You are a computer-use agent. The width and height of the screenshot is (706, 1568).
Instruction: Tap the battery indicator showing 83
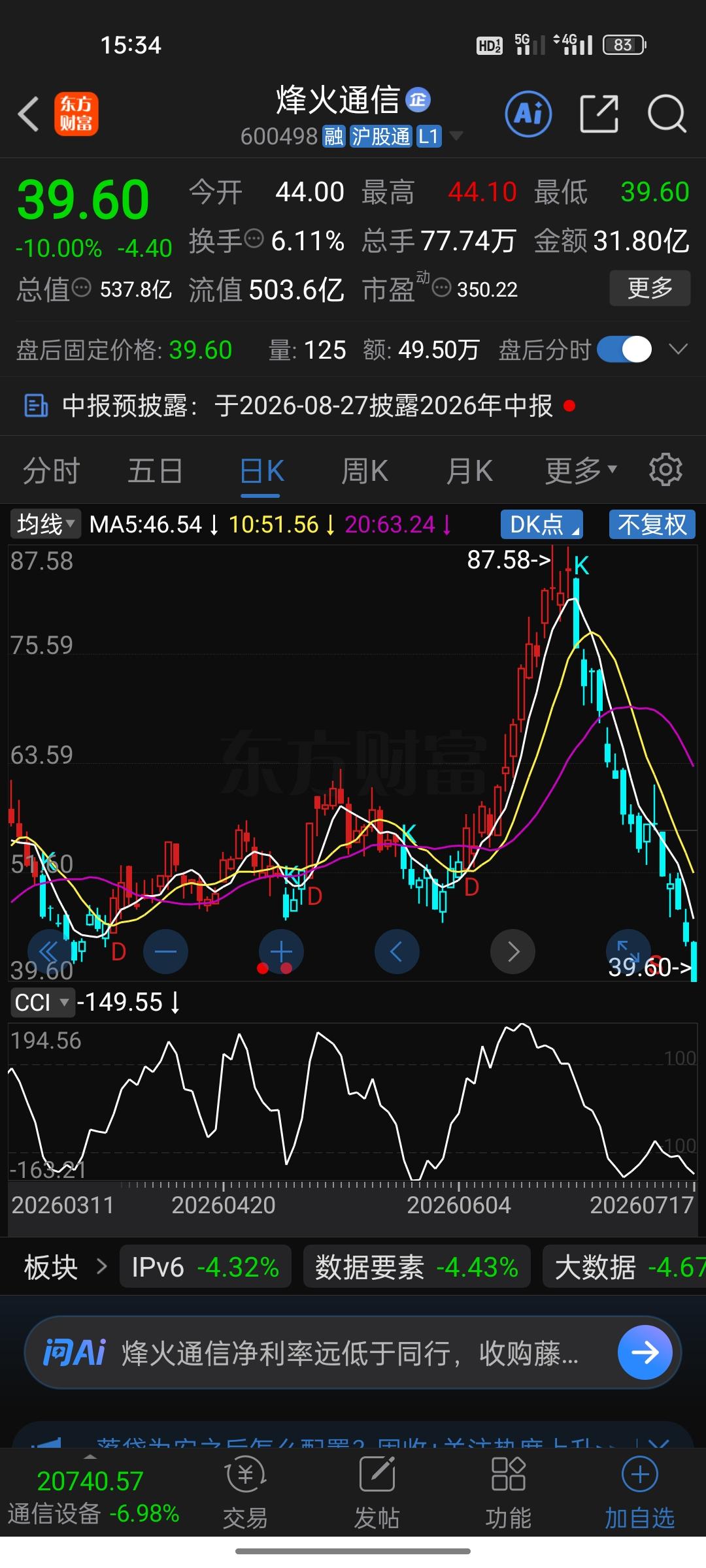(x=624, y=44)
